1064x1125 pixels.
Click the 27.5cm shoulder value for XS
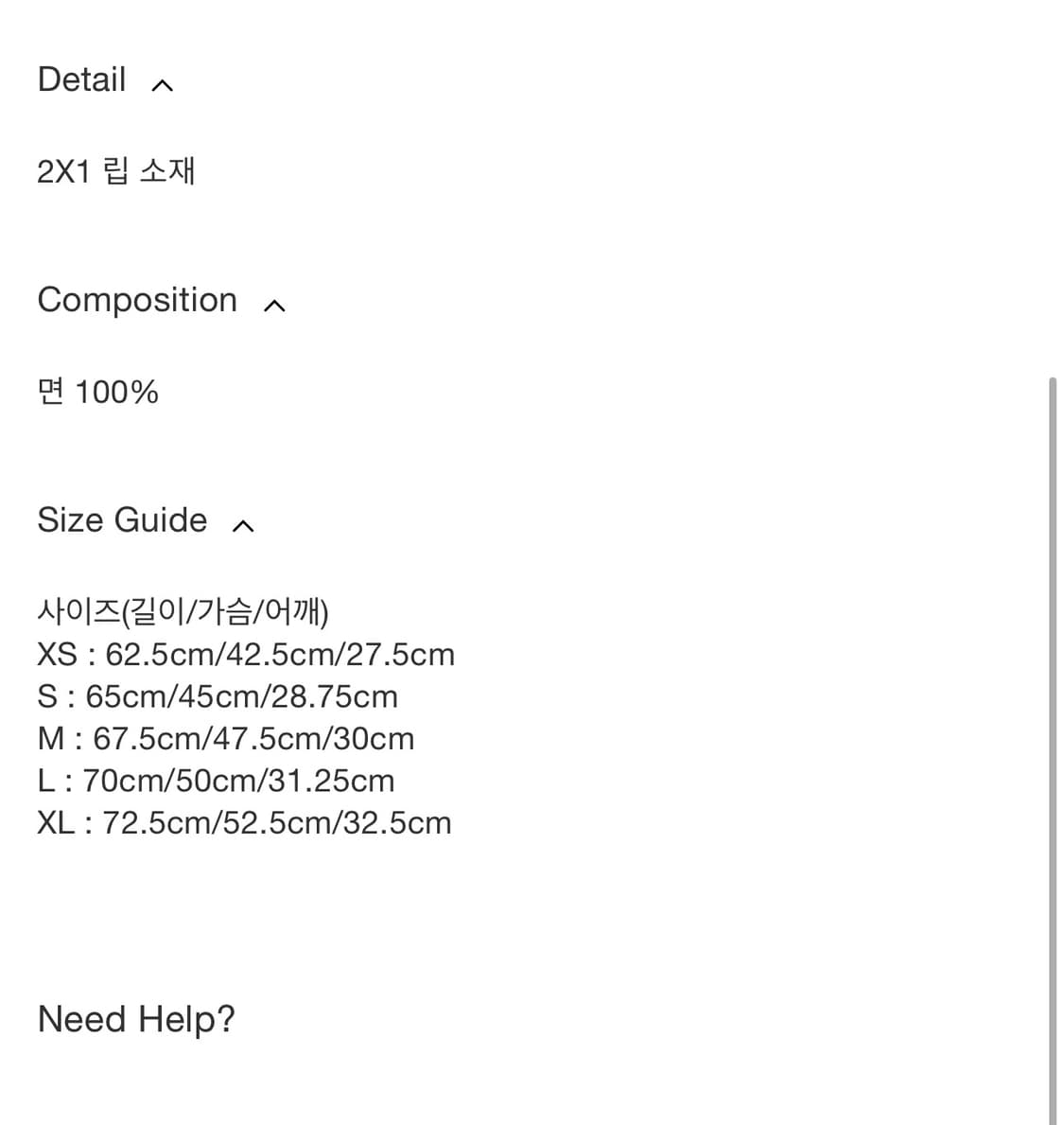coord(400,655)
